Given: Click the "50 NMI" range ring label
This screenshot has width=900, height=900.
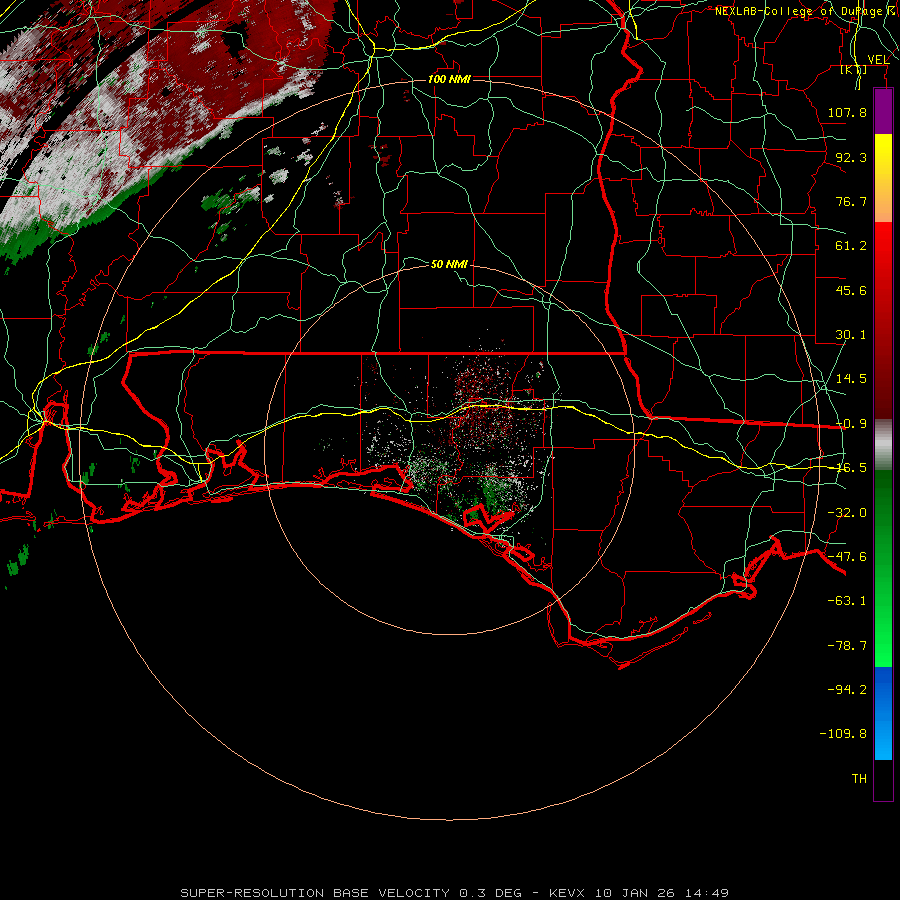Looking at the screenshot, I should pos(449,264).
